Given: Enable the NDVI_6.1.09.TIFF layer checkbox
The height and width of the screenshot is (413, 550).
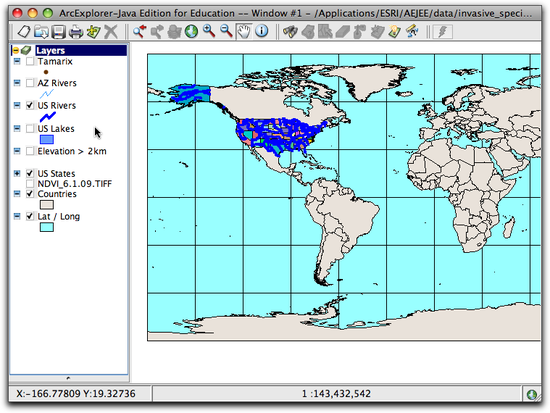Looking at the screenshot, I should (x=30, y=184).
